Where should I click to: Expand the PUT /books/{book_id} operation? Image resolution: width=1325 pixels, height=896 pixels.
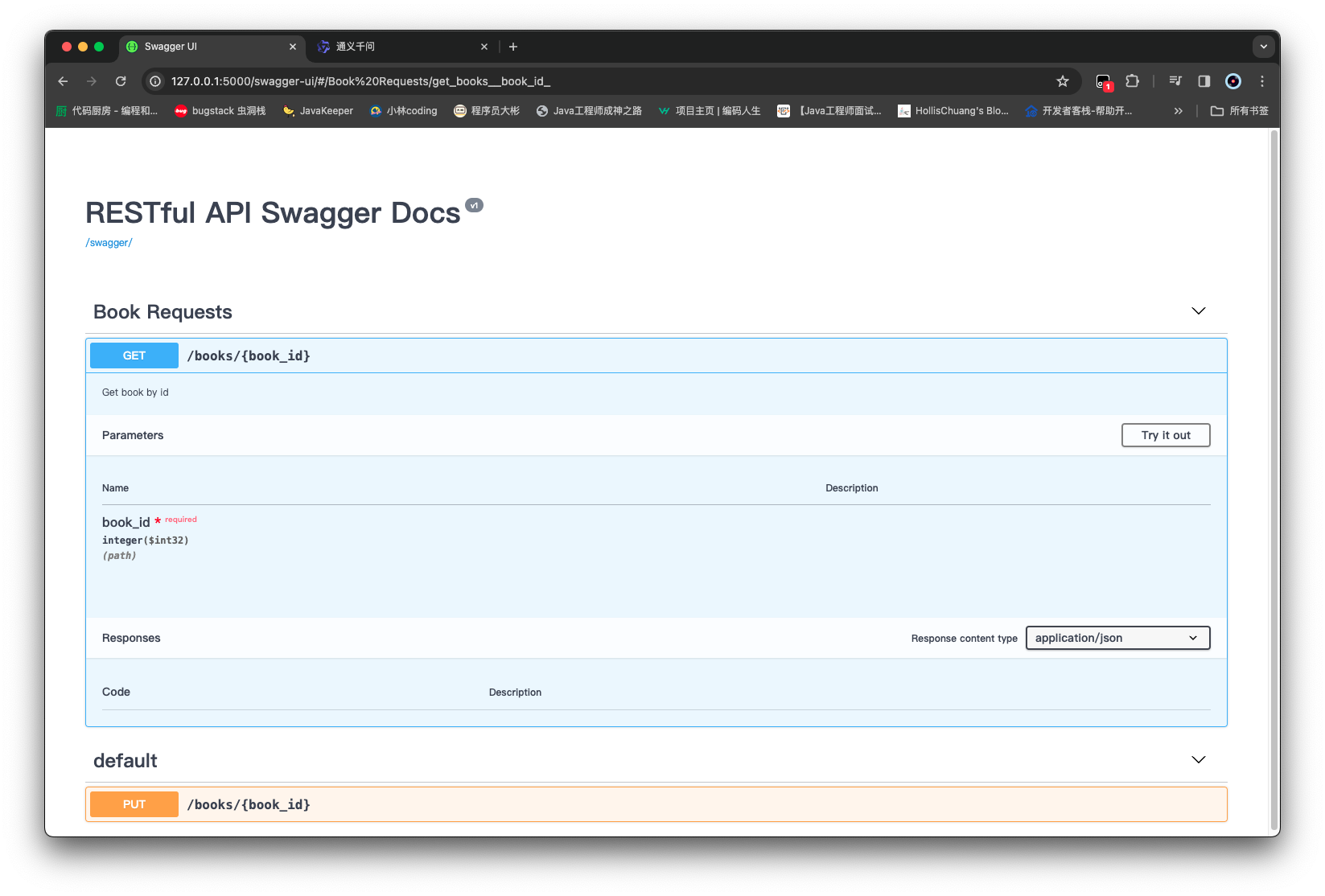[656, 804]
